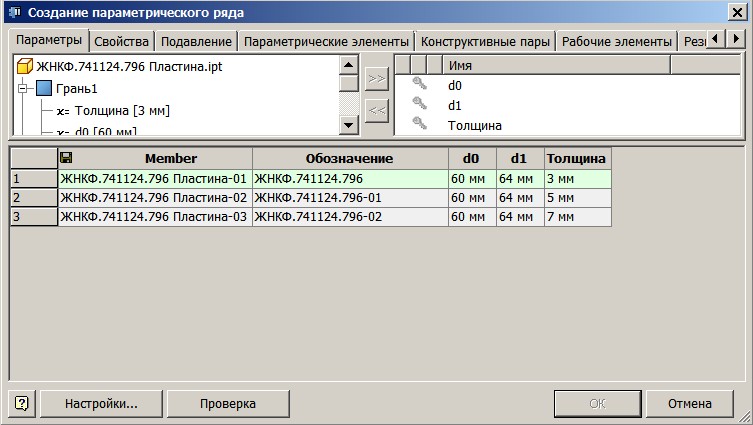Collapse the Грань1 tree node
This screenshot has height=425, width=753.
(x=24, y=88)
